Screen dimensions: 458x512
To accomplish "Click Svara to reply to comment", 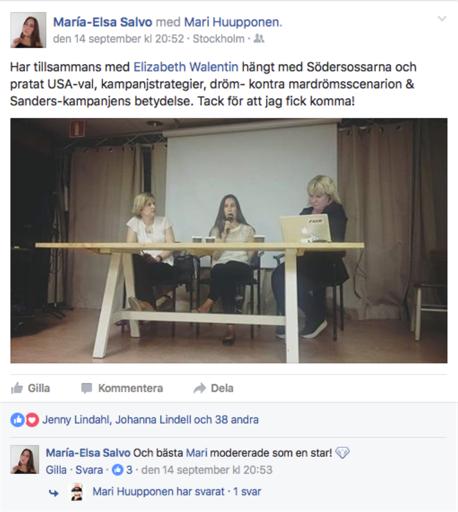I will click(89, 470).
